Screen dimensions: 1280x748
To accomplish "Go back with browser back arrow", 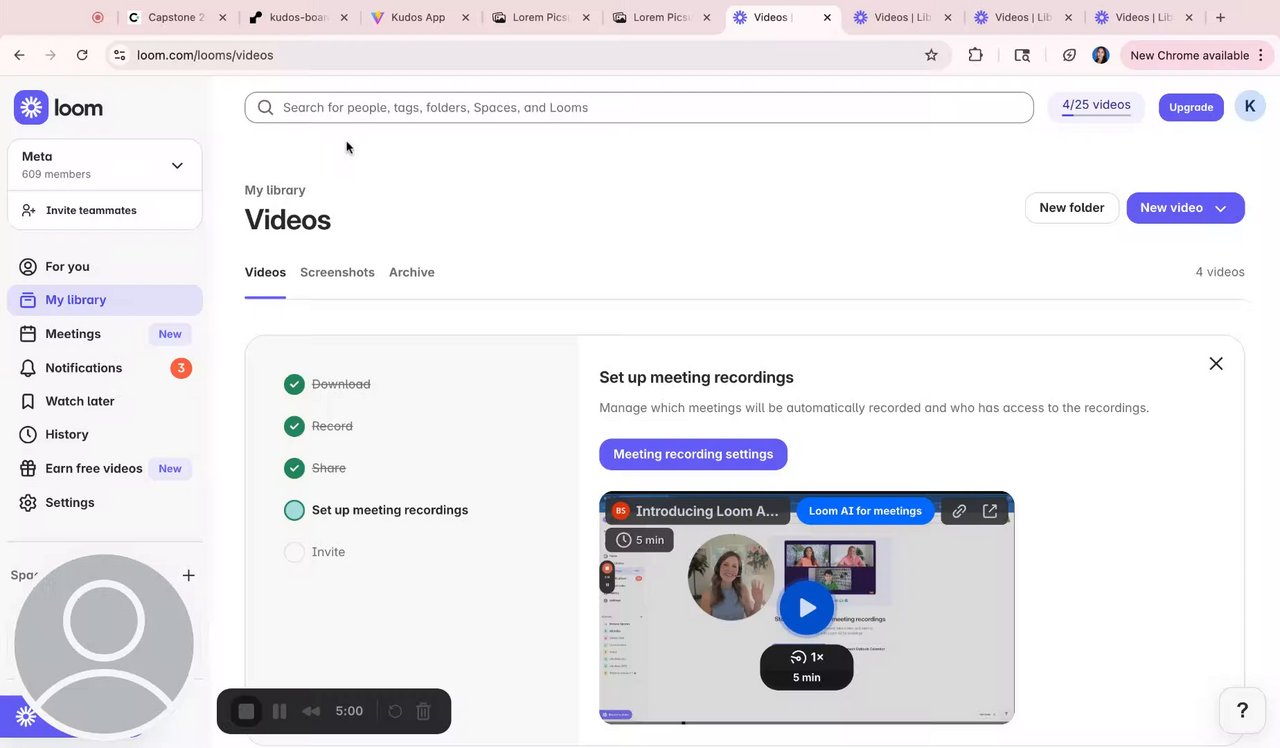I will (19, 55).
